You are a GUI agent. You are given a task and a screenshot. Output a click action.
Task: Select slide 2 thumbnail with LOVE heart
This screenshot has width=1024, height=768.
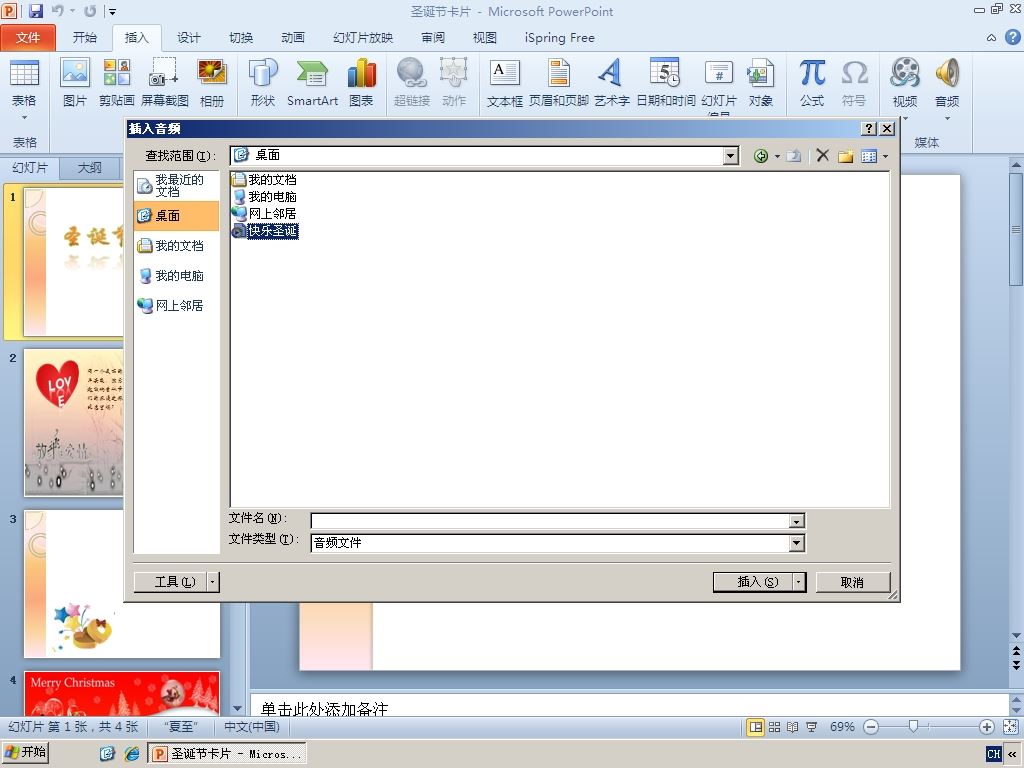[x=74, y=423]
